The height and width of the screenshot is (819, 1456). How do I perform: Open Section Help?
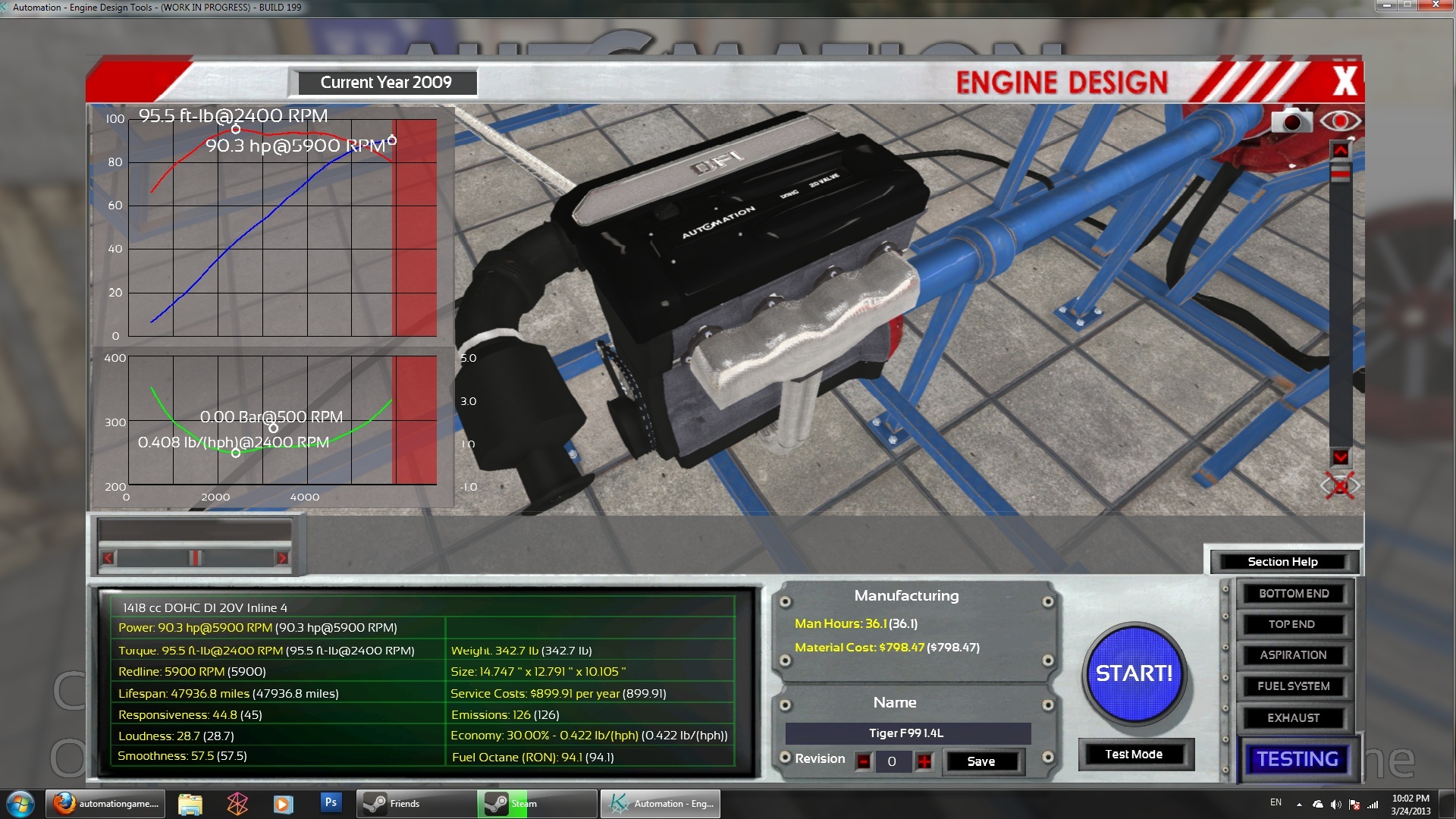pos(1283,562)
